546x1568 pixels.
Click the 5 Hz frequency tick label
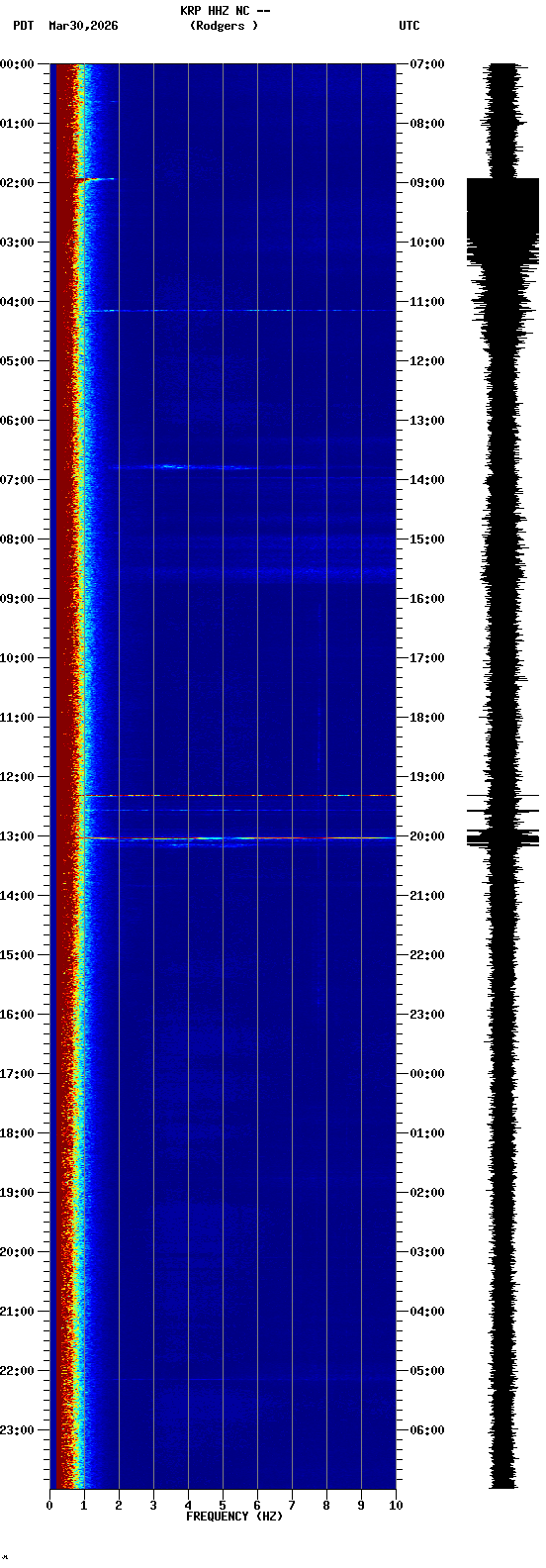tap(223, 1506)
